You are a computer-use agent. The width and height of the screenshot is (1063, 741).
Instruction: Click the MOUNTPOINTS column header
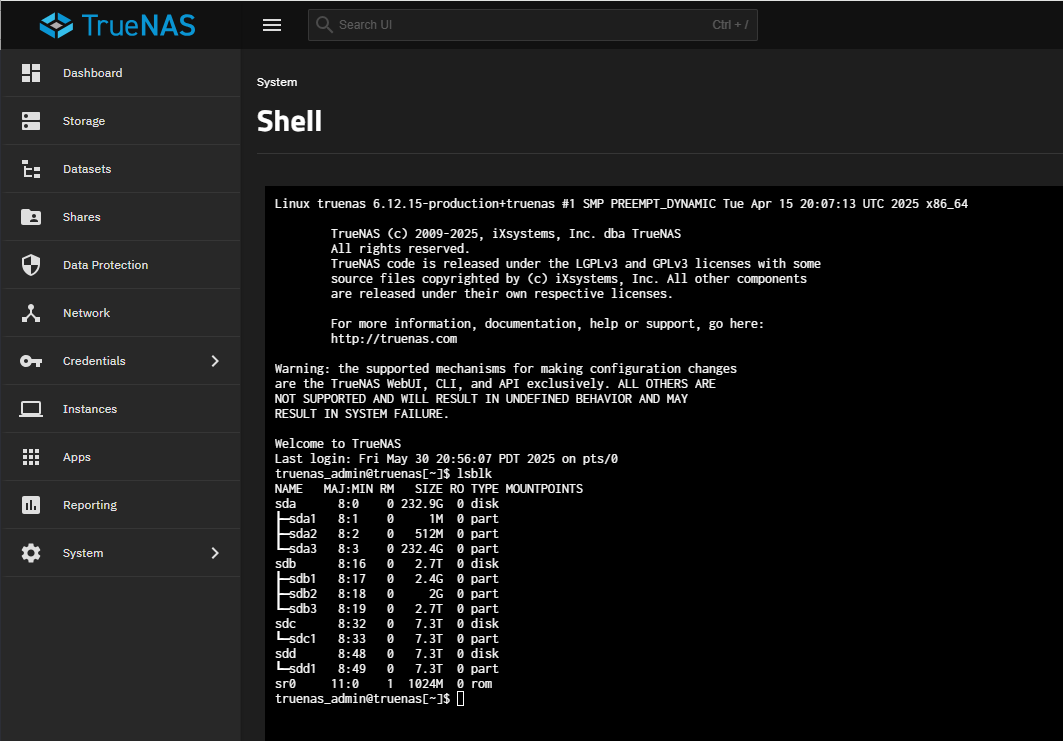(544, 489)
